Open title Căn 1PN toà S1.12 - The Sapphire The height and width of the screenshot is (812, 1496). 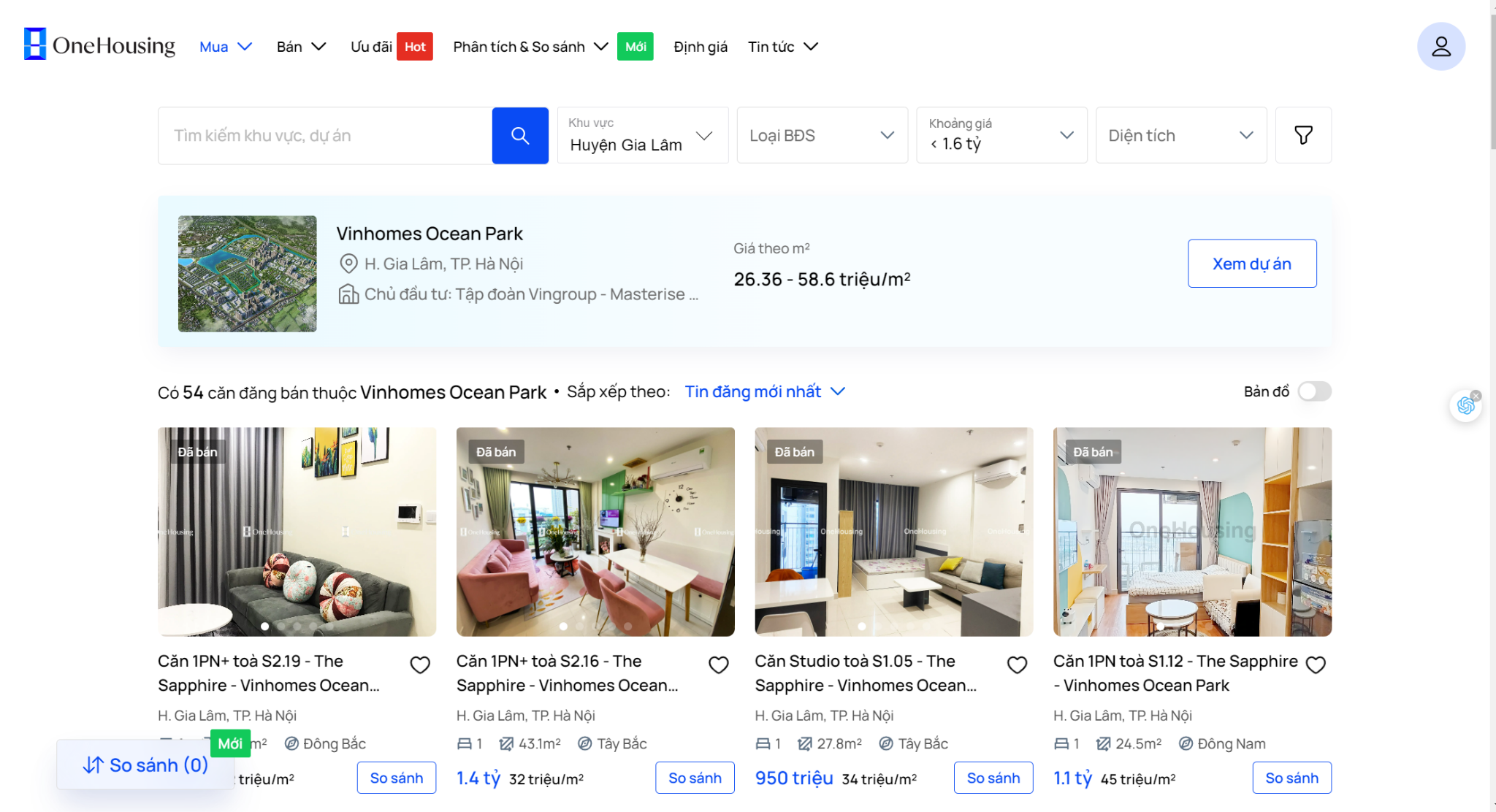(x=1175, y=673)
